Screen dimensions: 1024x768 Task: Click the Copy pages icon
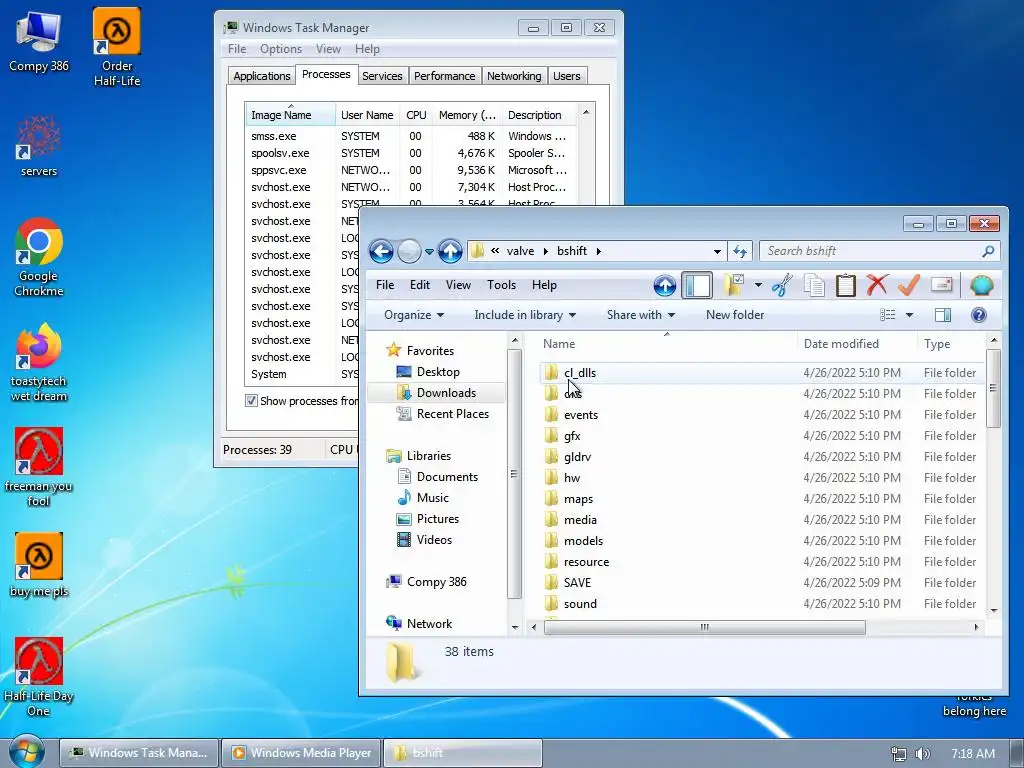814,285
